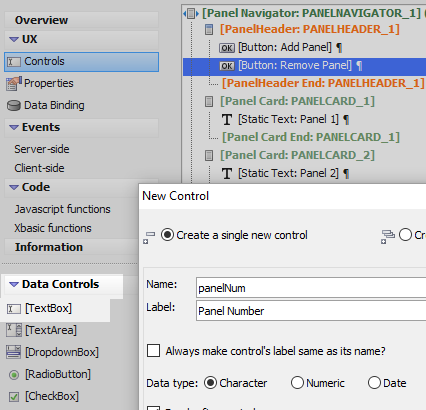Enable 'Always make control's label same as its name'

(153, 351)
